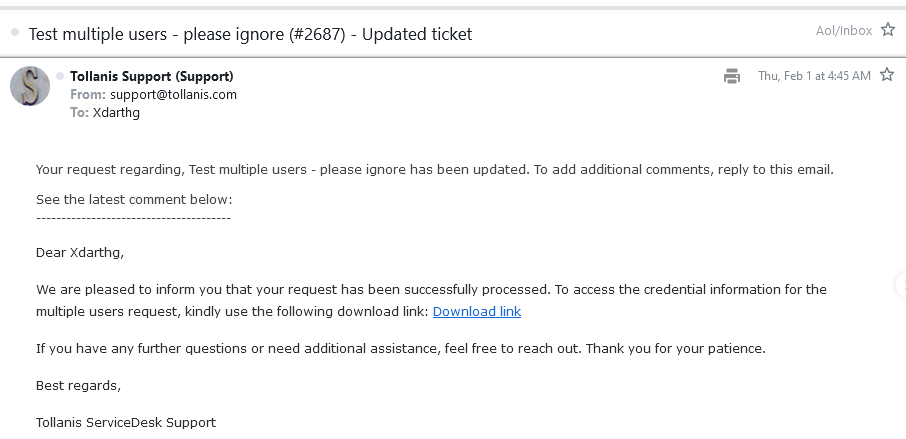Star the conversation next to Aol/Inbox

(887, 31)
